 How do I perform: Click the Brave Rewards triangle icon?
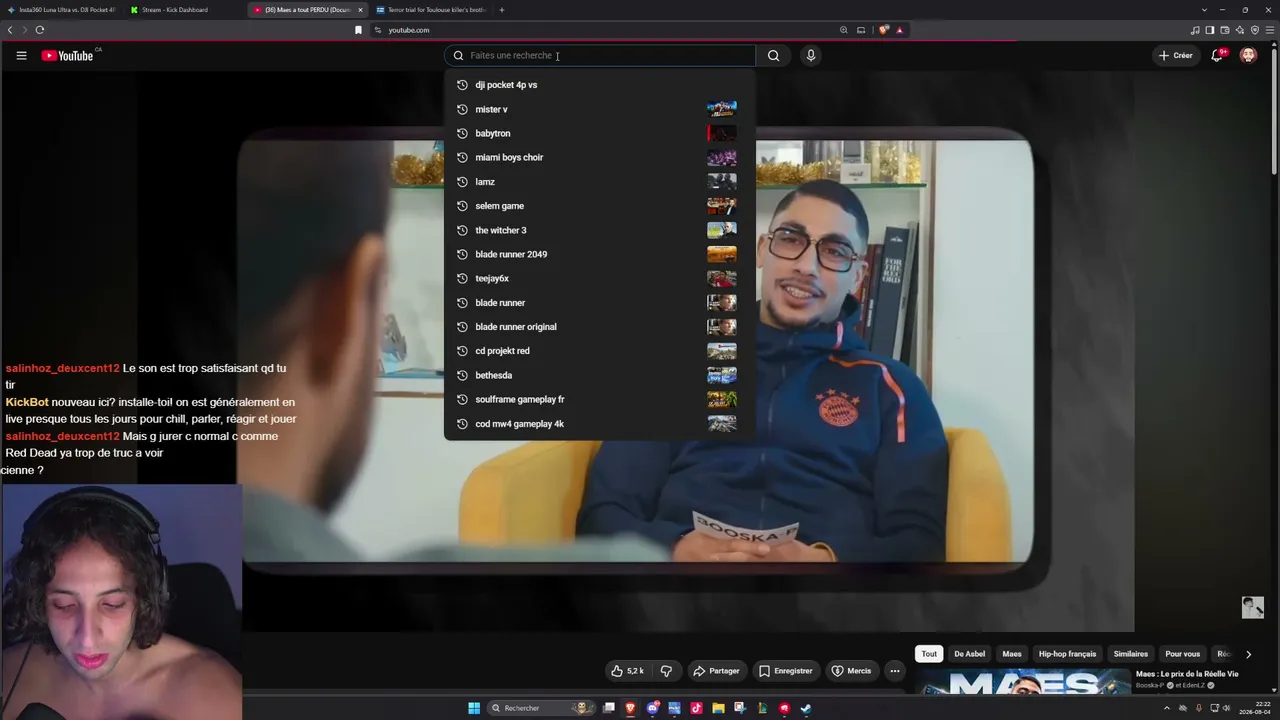(900, 30)
